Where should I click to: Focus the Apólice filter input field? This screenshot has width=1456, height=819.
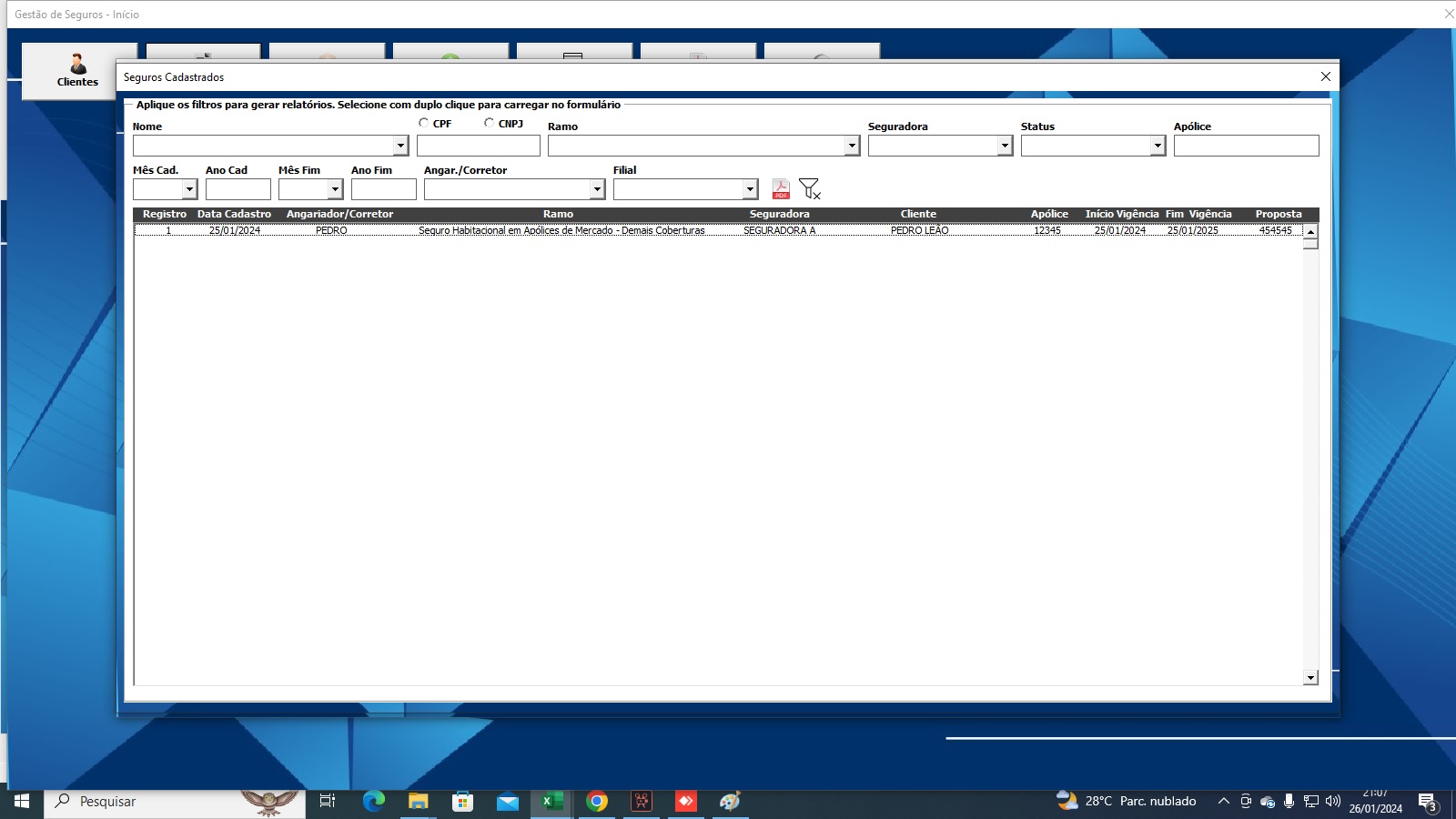click(x=1246, y=146)
